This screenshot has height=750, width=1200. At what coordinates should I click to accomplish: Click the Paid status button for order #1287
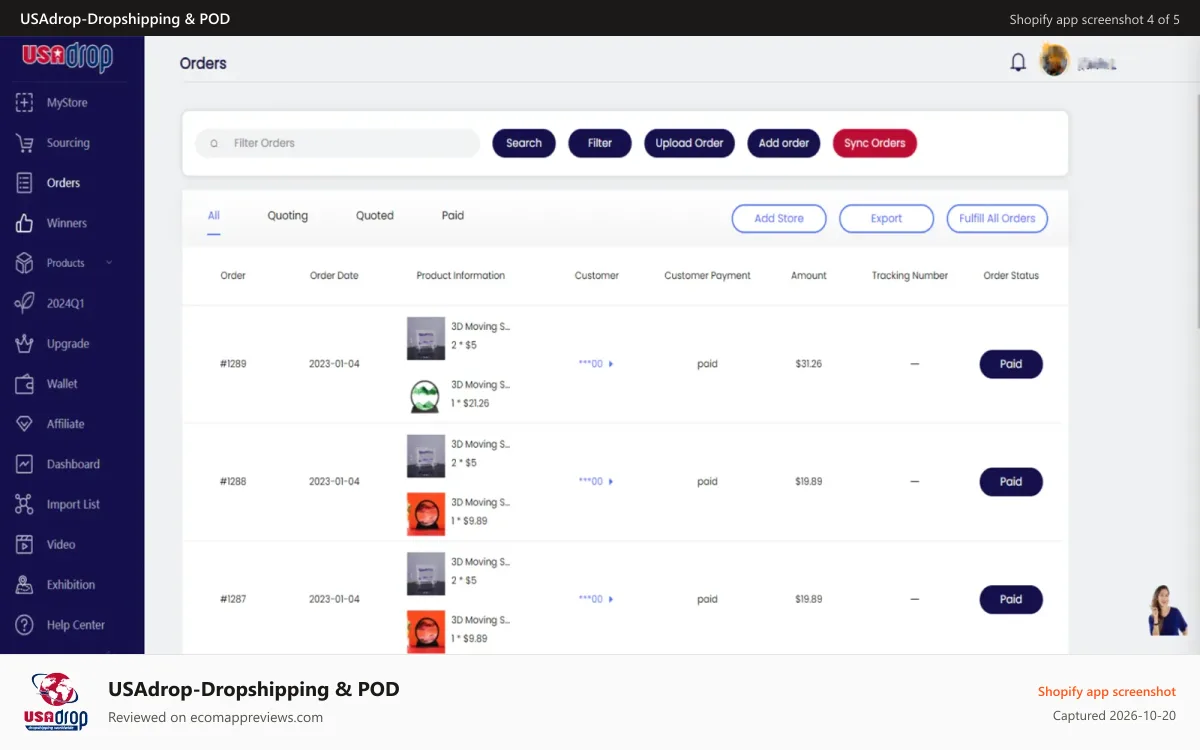coord(1011,599)
